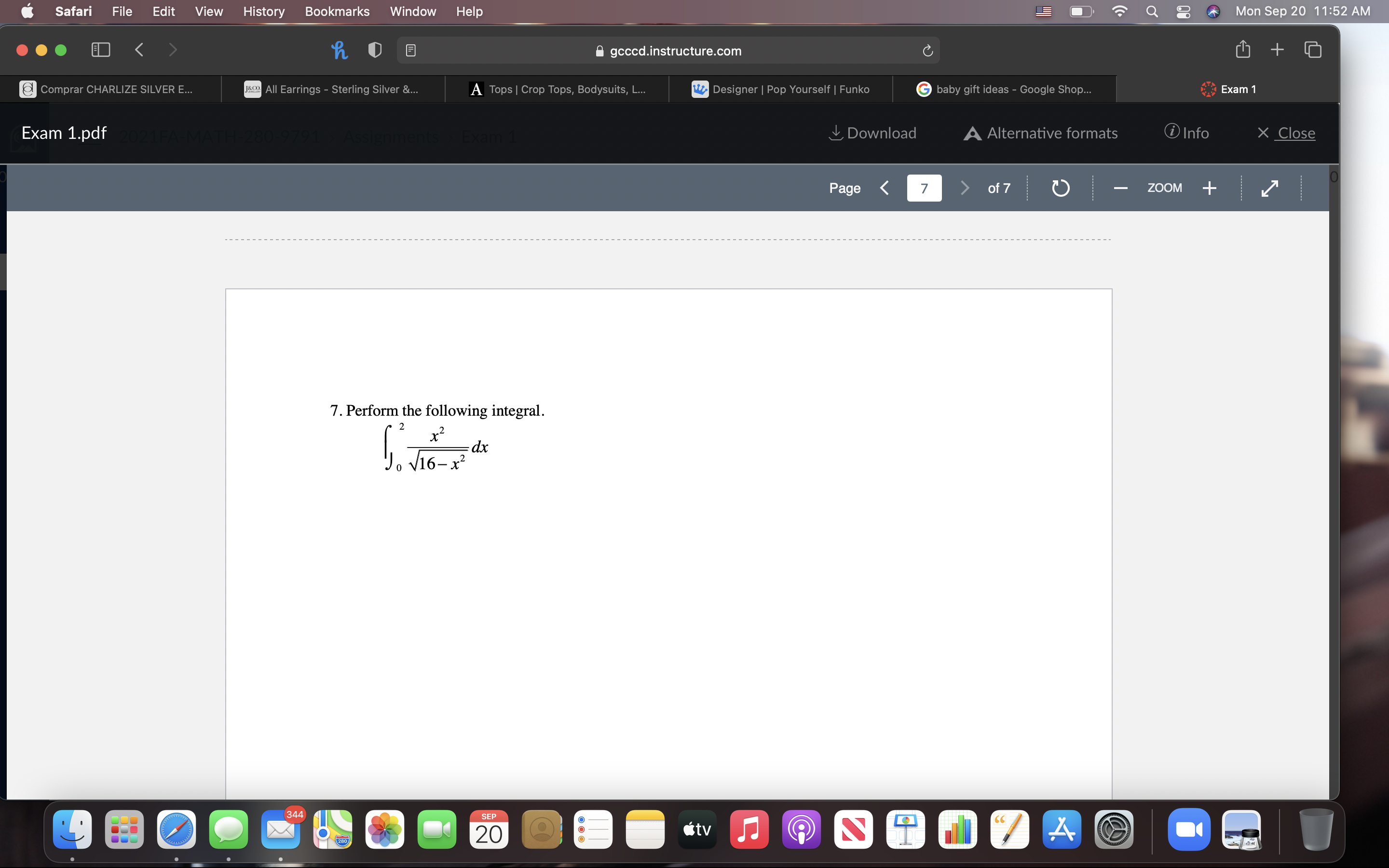
Task: Select the page number input field
Action: tap(924, 188)
